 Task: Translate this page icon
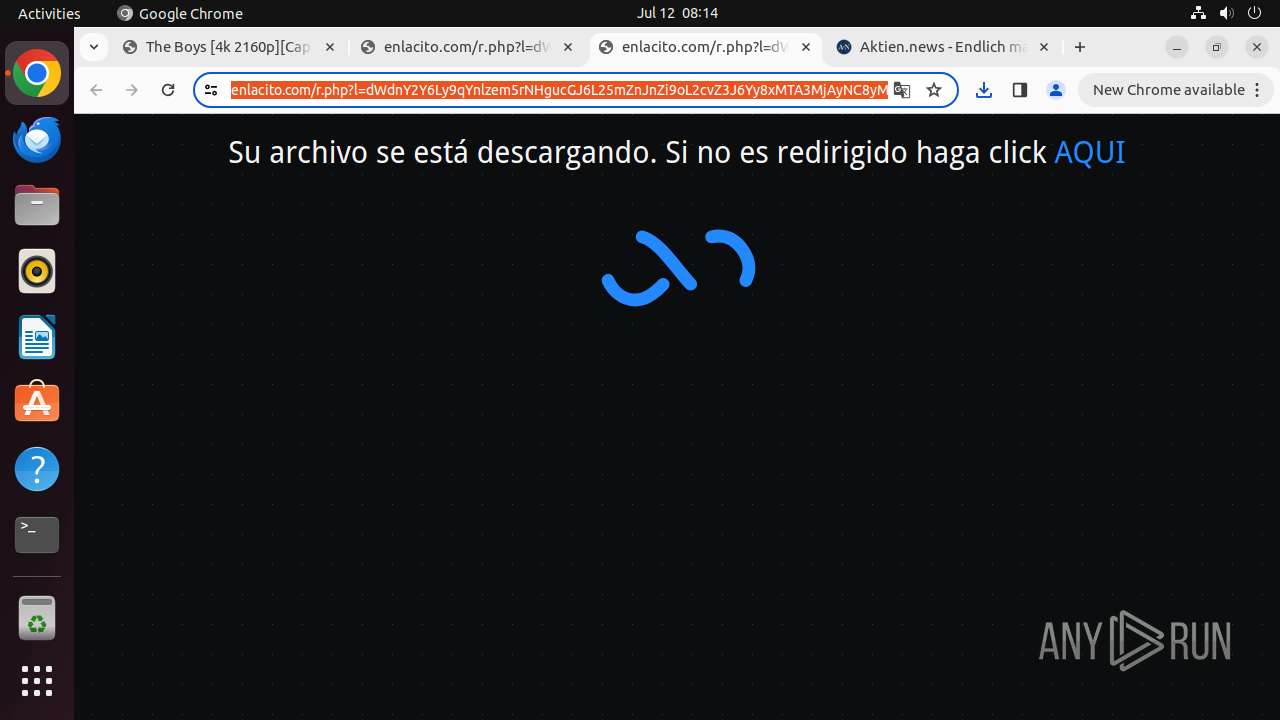coord(902,90)
